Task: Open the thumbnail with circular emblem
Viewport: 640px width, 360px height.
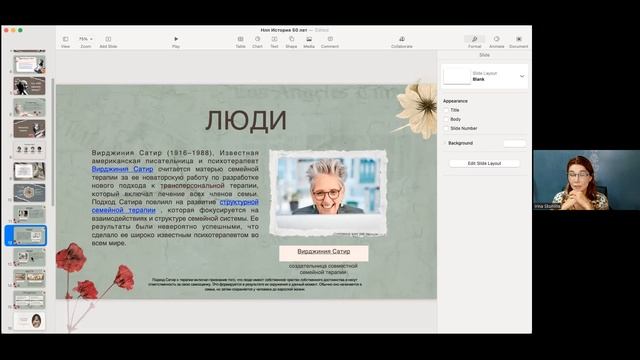Action: pyautogui.click(x=29, y=193)
